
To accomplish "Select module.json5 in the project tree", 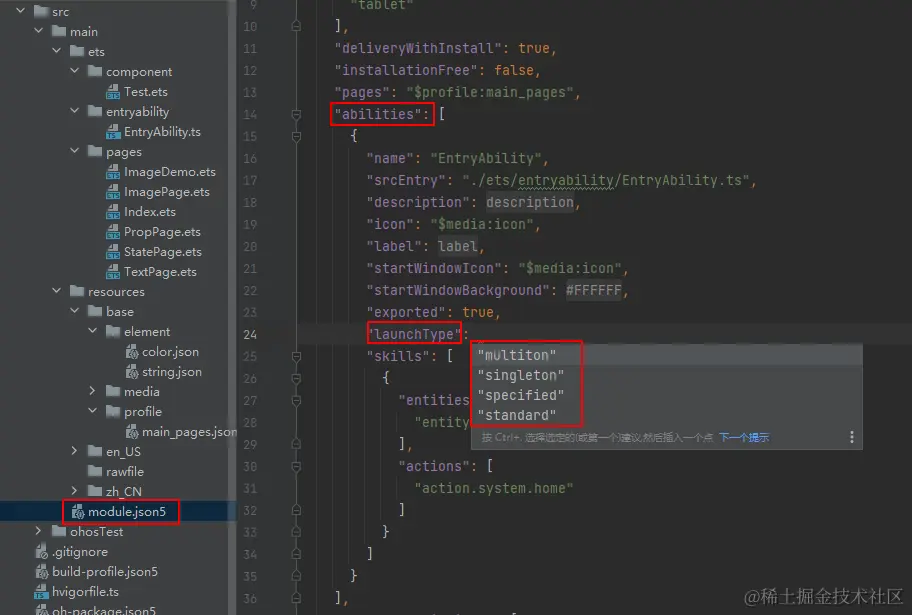I will (x=116, y=511).
